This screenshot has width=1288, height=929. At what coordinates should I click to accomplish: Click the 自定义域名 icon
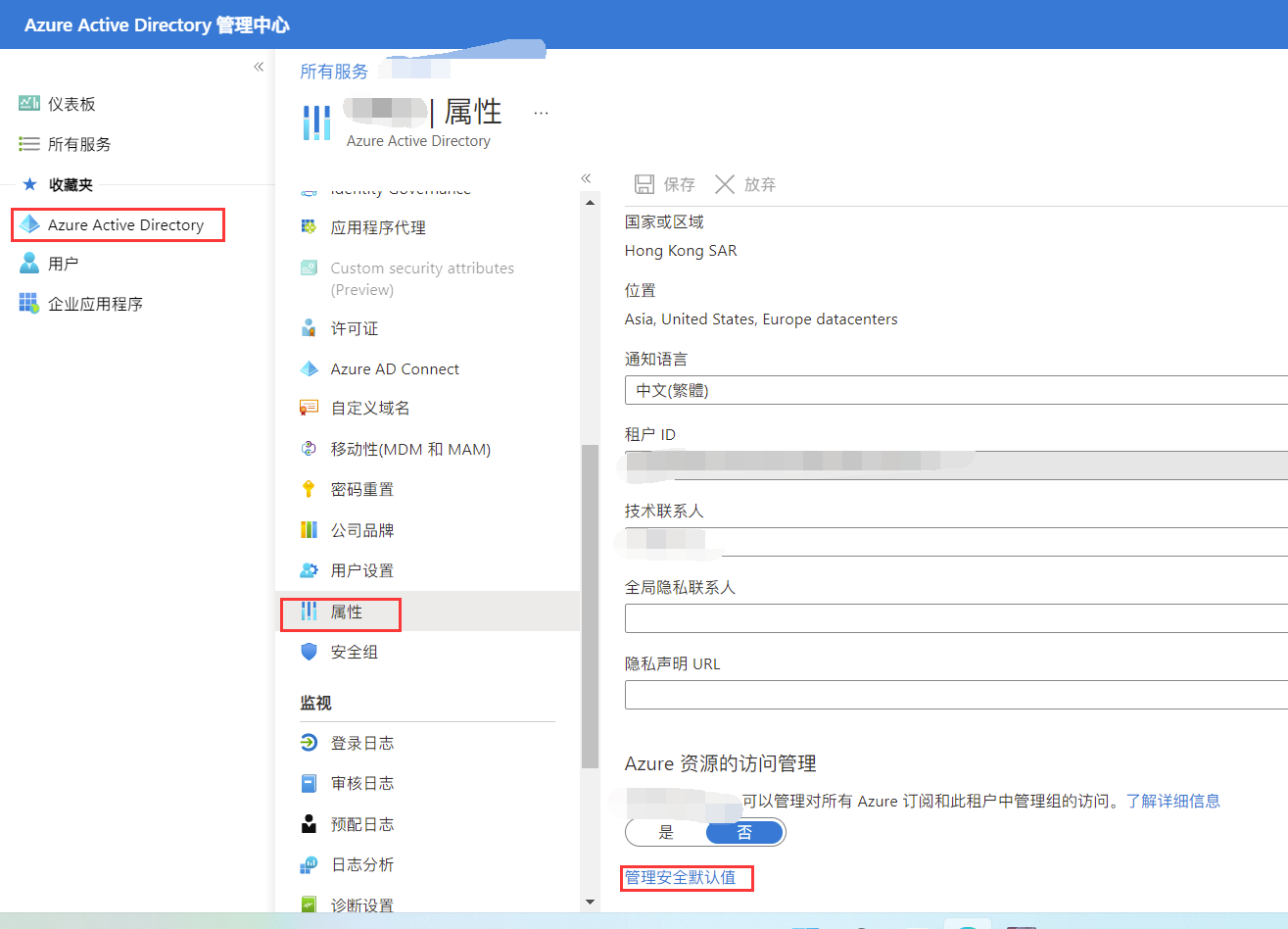[309, 408]
